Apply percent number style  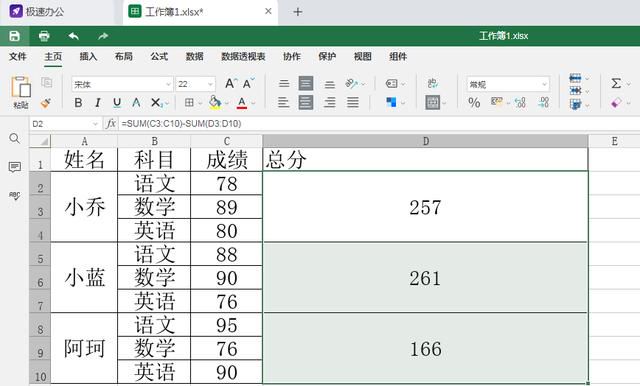pyautogui.click(x=474, y=102)
